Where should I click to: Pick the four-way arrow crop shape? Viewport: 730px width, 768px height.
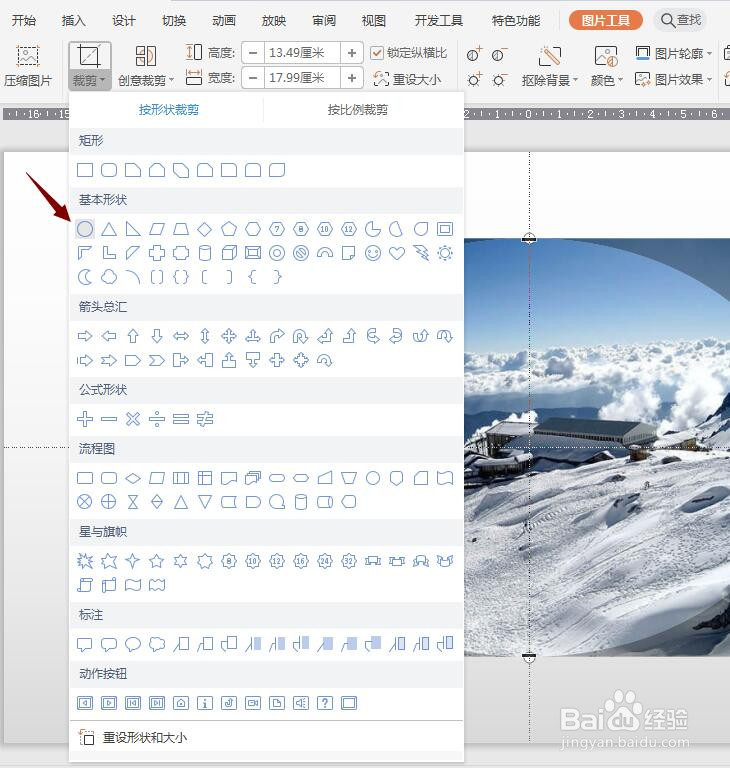(x=229, y=336)
